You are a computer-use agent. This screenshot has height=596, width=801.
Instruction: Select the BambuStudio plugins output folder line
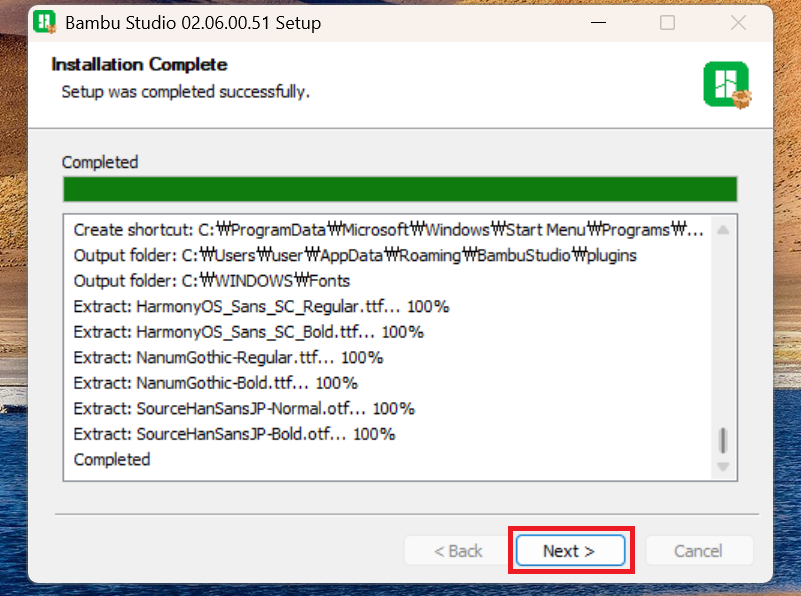point(355,255)
